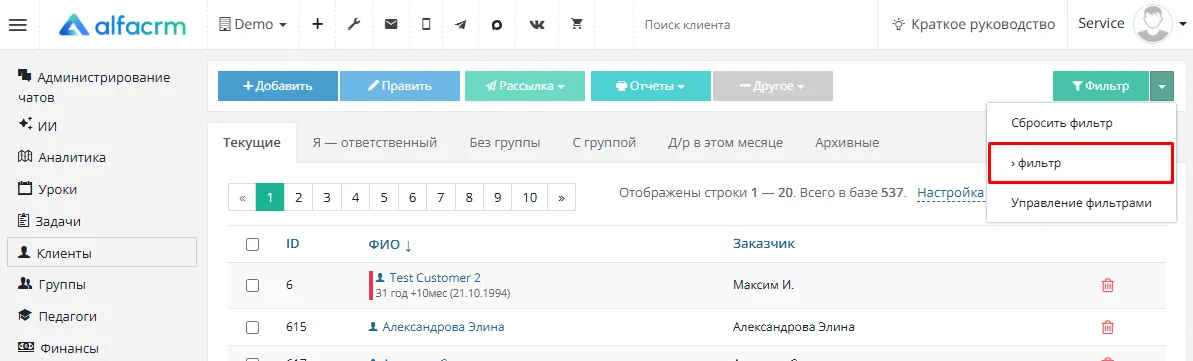Switch to Я — ответственный tab

tap(374, 142)
